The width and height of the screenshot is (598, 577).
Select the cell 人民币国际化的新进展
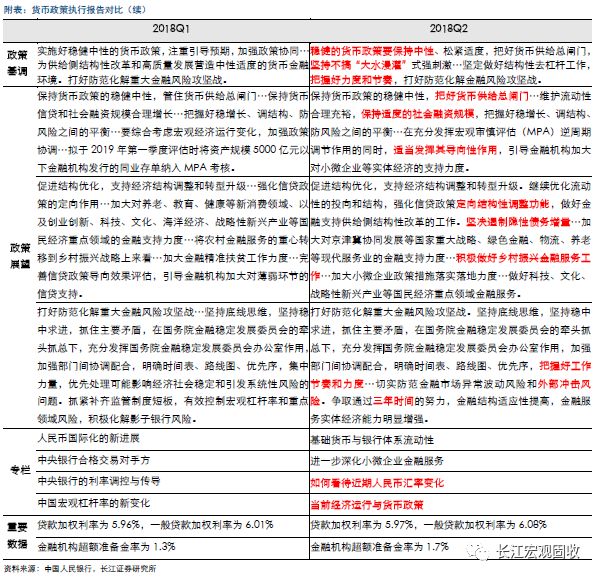[88, 438]
